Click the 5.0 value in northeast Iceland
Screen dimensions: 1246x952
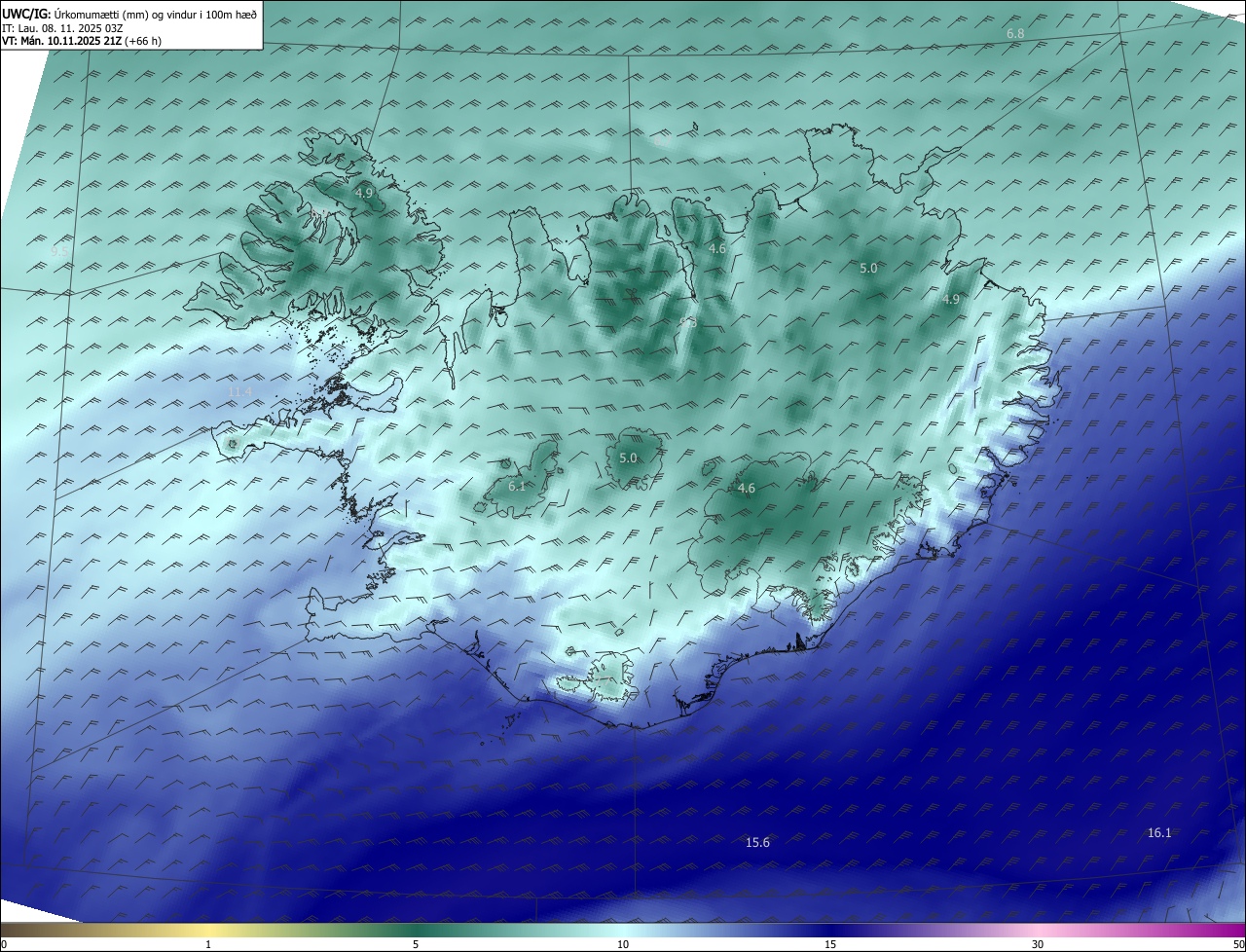coord(868,268)
